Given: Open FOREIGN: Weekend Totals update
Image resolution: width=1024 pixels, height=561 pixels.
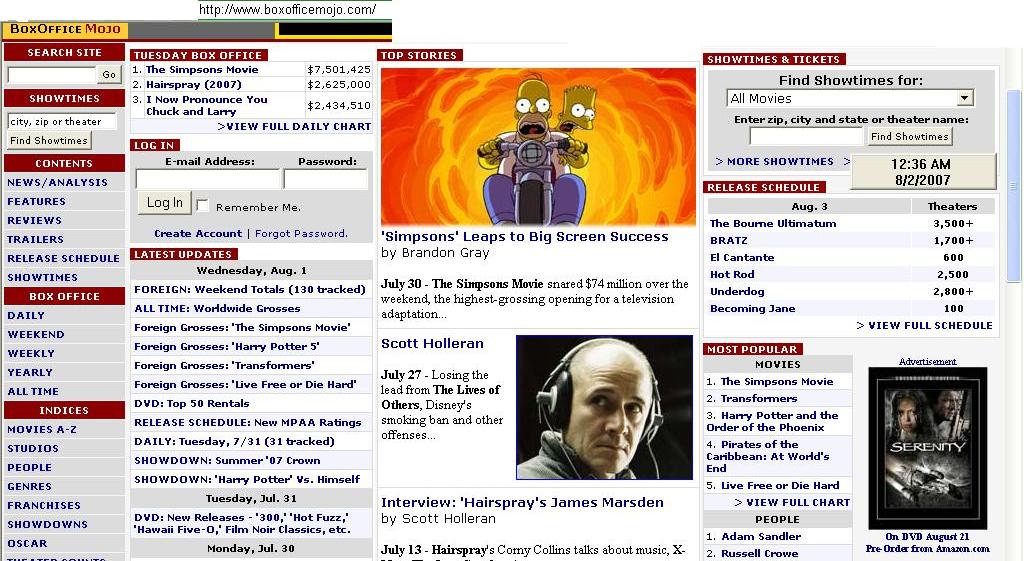Looking at the screenshot, I should 249,289.
